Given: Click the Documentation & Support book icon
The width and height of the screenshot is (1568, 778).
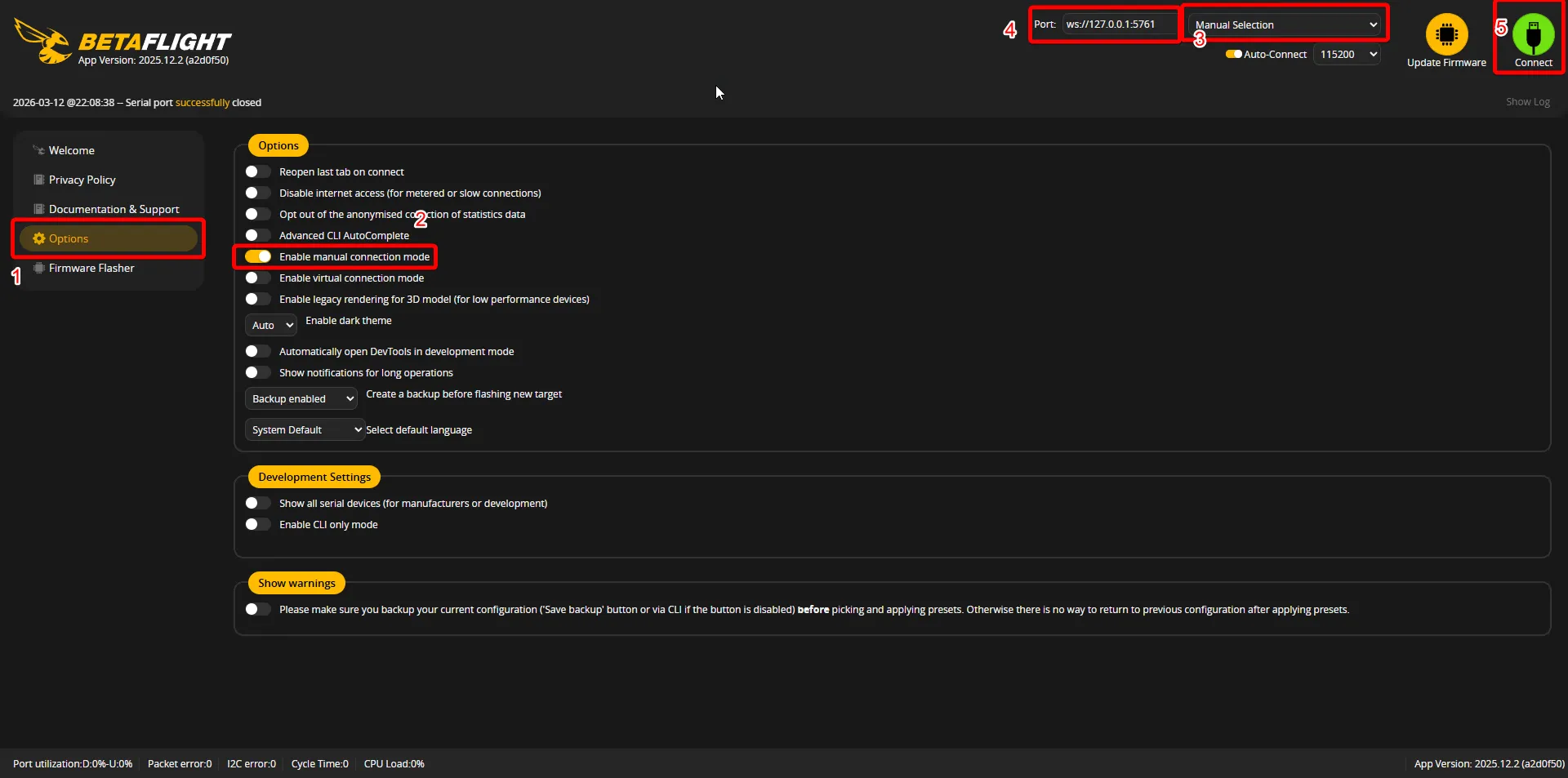Looking at the screenshot, I should click(x=38, y=209).
